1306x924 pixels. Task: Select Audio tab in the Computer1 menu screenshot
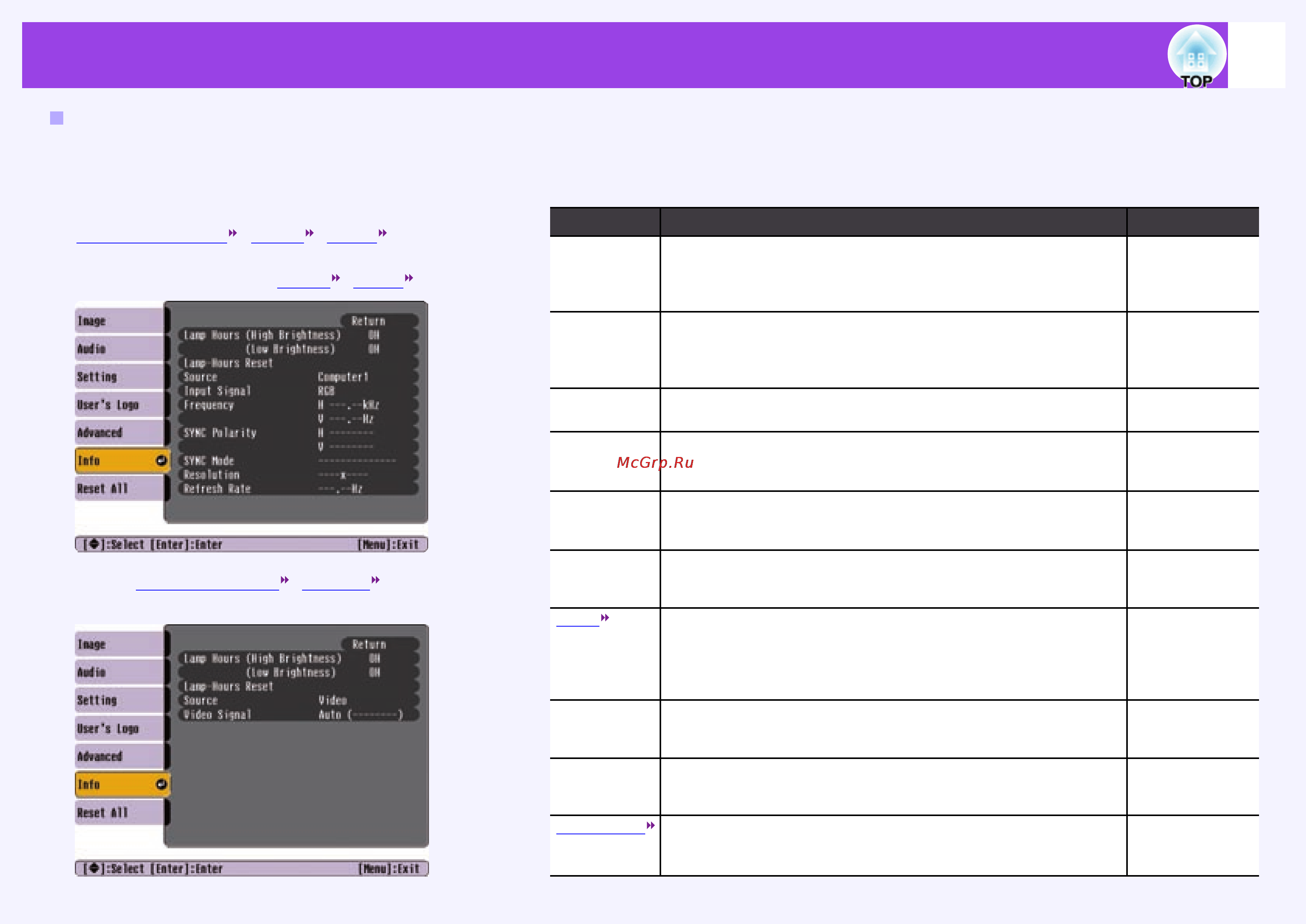pos(120,349)
